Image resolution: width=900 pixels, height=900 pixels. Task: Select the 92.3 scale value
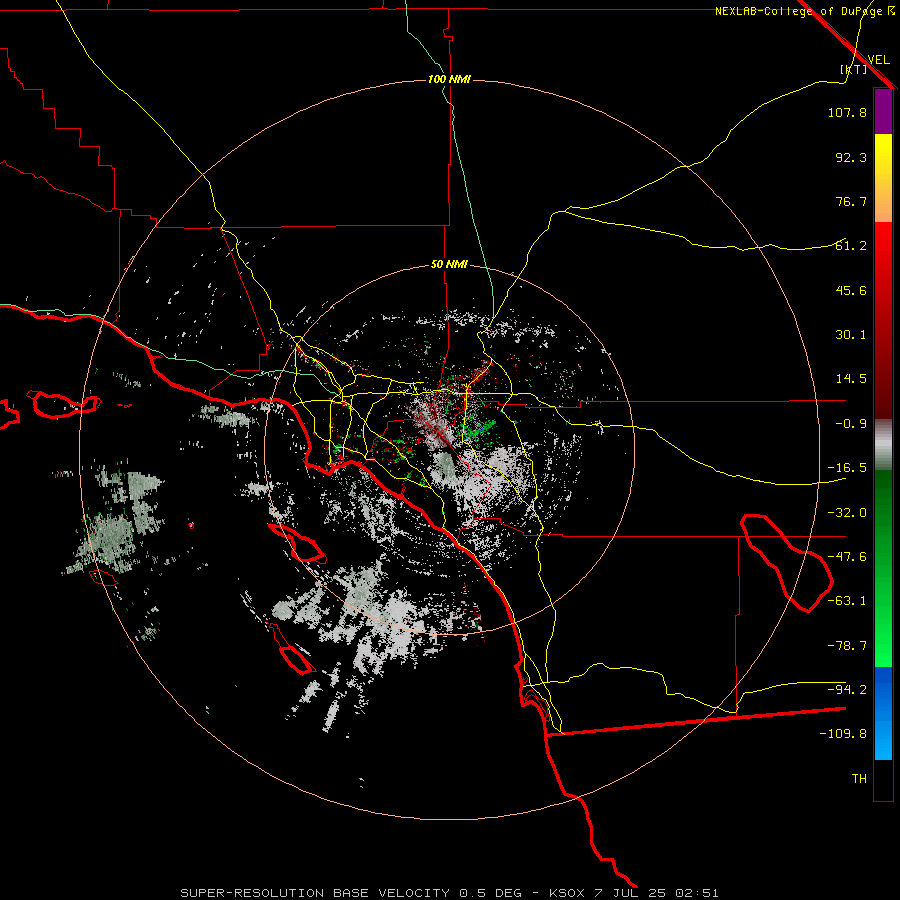tap(851, 157)
